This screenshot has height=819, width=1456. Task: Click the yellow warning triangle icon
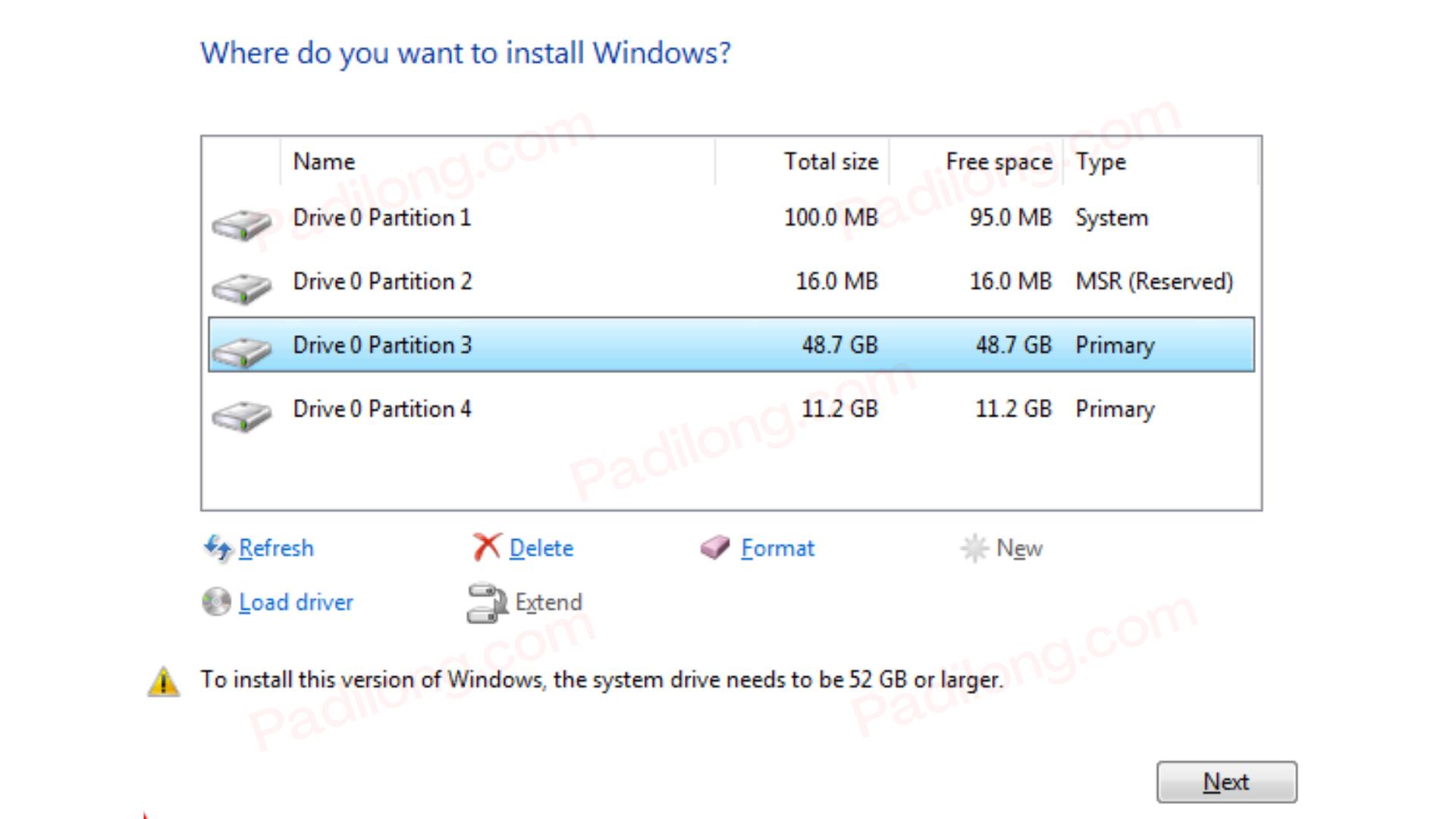coord(163,680)
